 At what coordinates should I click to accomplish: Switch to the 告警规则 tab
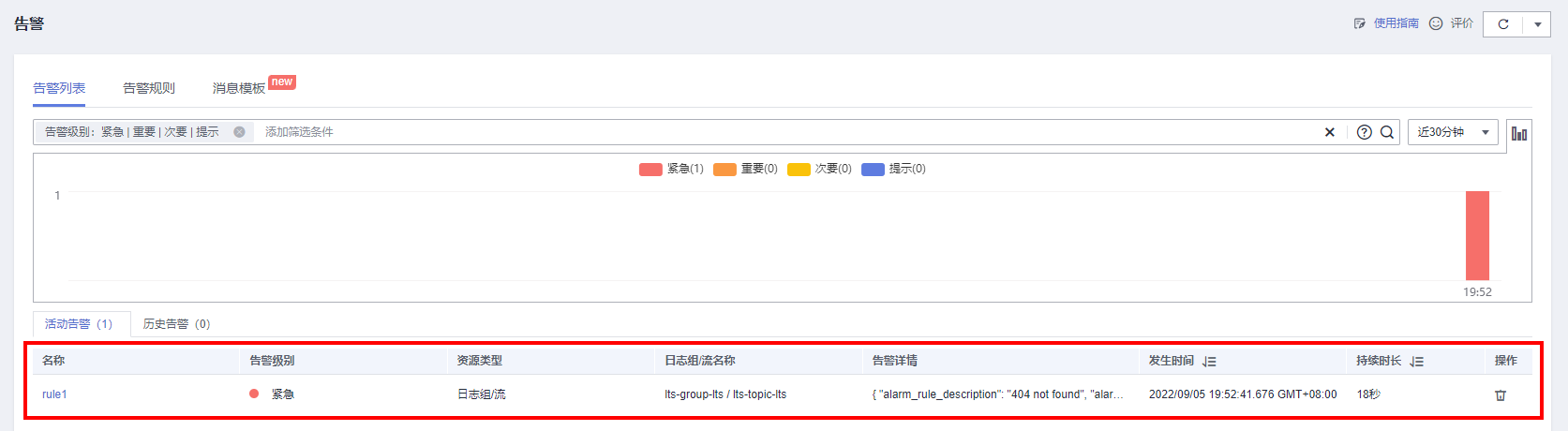(x=149, y=88)
